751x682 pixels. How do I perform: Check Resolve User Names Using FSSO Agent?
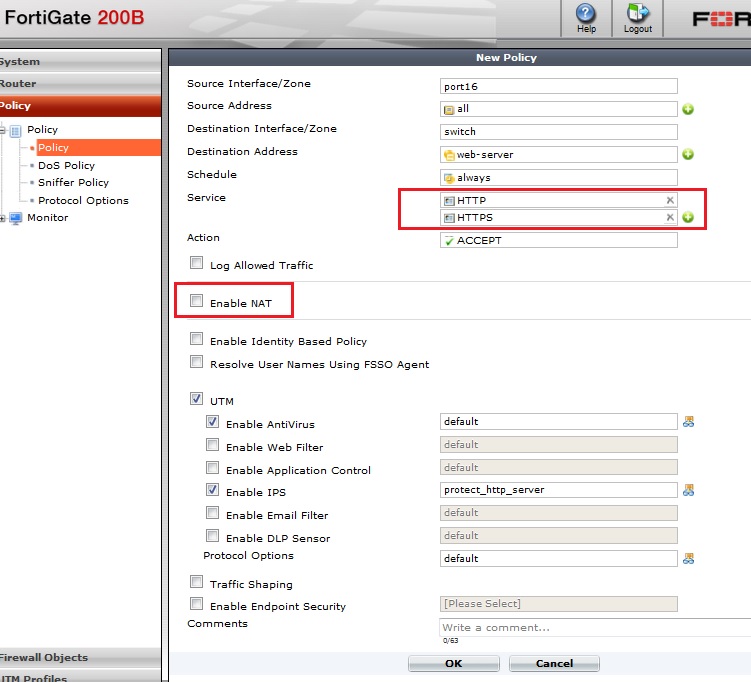point(196,362)
